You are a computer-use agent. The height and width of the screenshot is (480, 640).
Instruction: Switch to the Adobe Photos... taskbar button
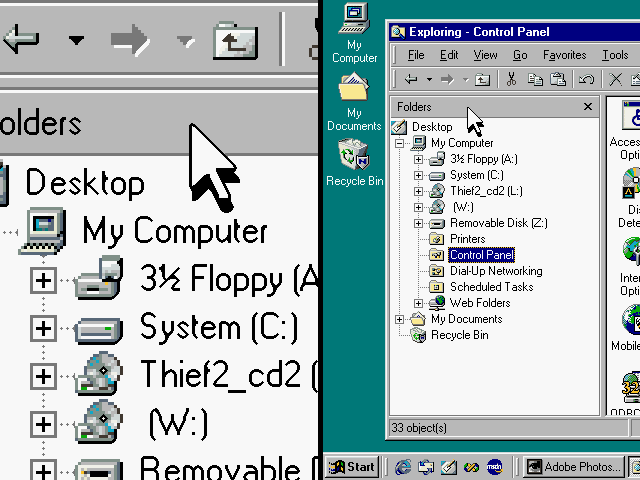point(574,467)
